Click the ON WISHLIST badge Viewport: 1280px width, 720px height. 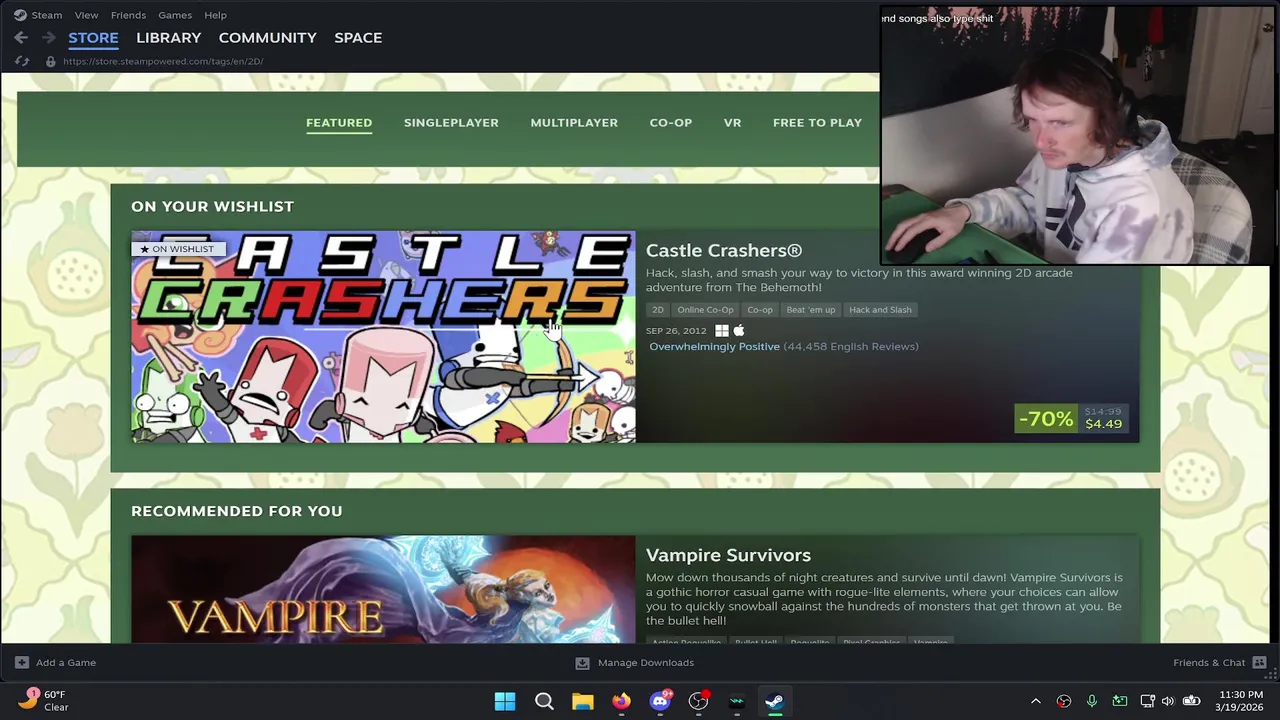(177, 249)
